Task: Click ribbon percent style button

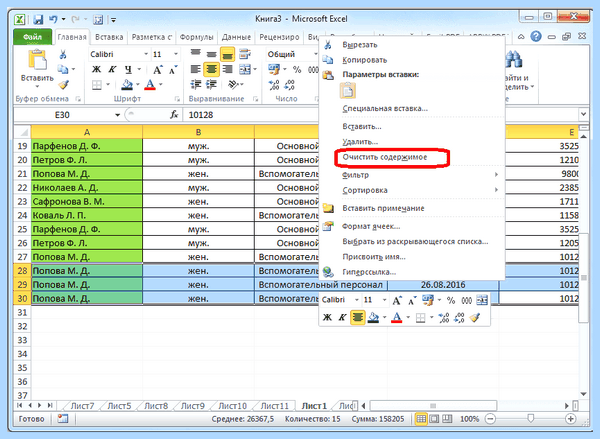Action: (x=297, y=69)
